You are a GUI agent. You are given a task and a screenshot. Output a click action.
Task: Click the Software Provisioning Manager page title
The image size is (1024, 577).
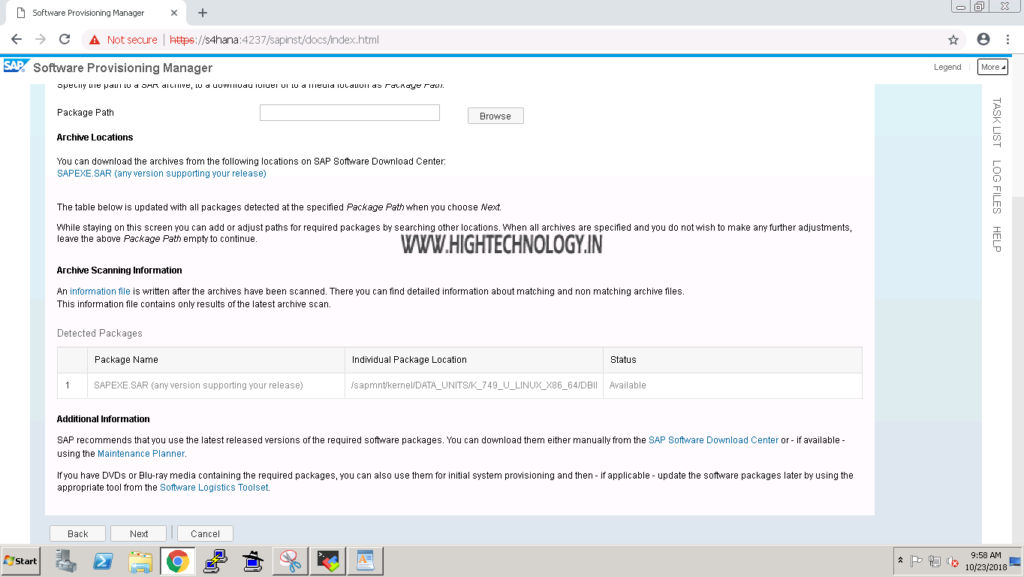(x=123, y=68)
